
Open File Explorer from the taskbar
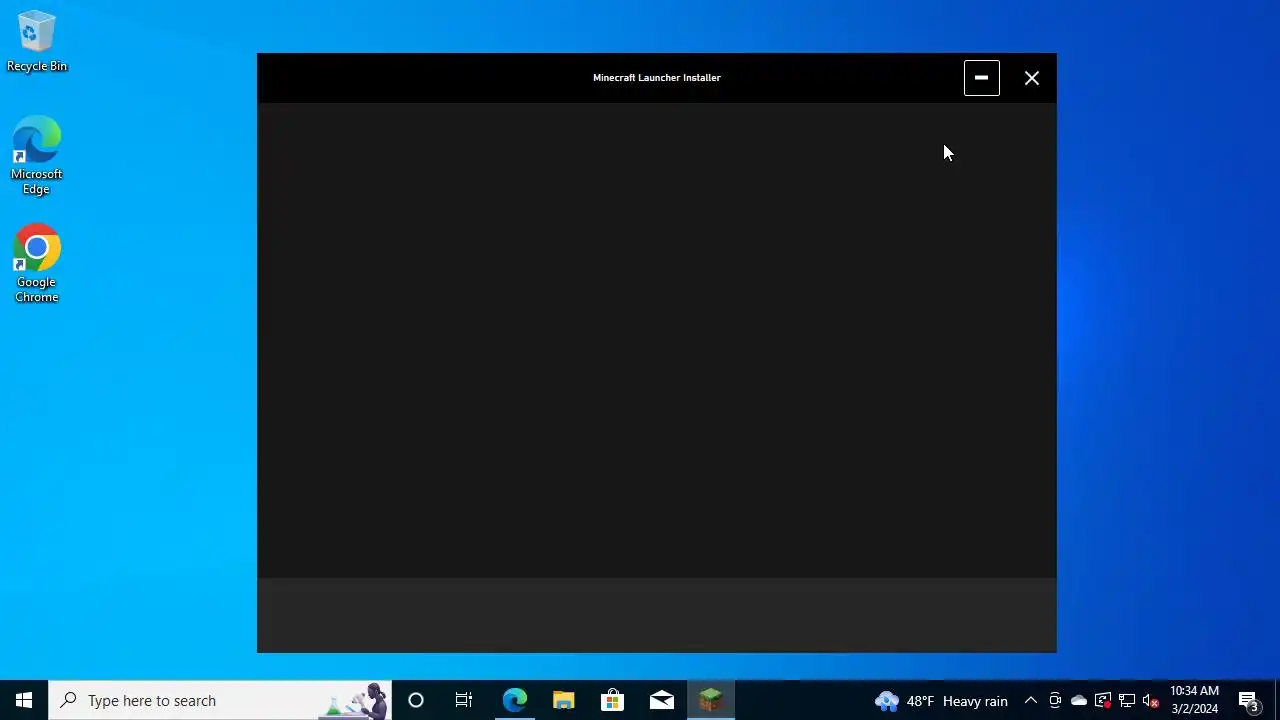pos(563,700)
